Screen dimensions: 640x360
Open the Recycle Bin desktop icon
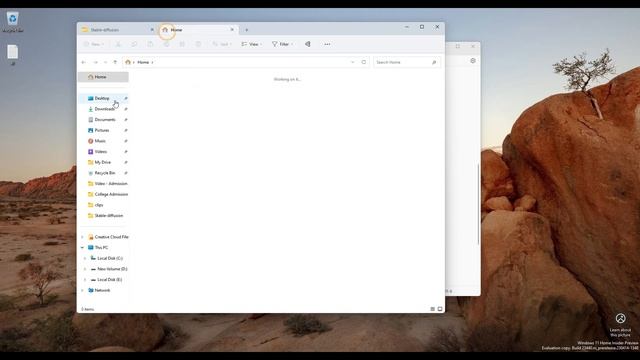tap(13, 21)
